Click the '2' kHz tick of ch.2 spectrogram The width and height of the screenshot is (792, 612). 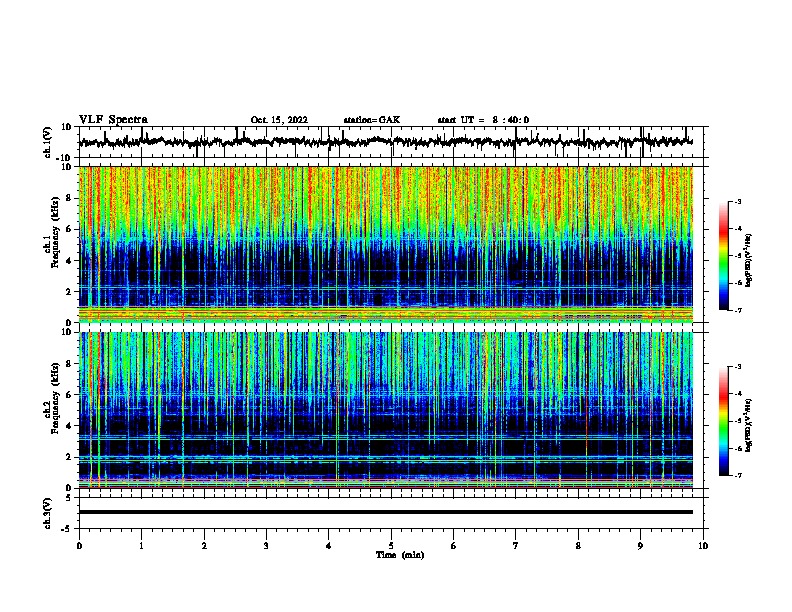(69, 457)
